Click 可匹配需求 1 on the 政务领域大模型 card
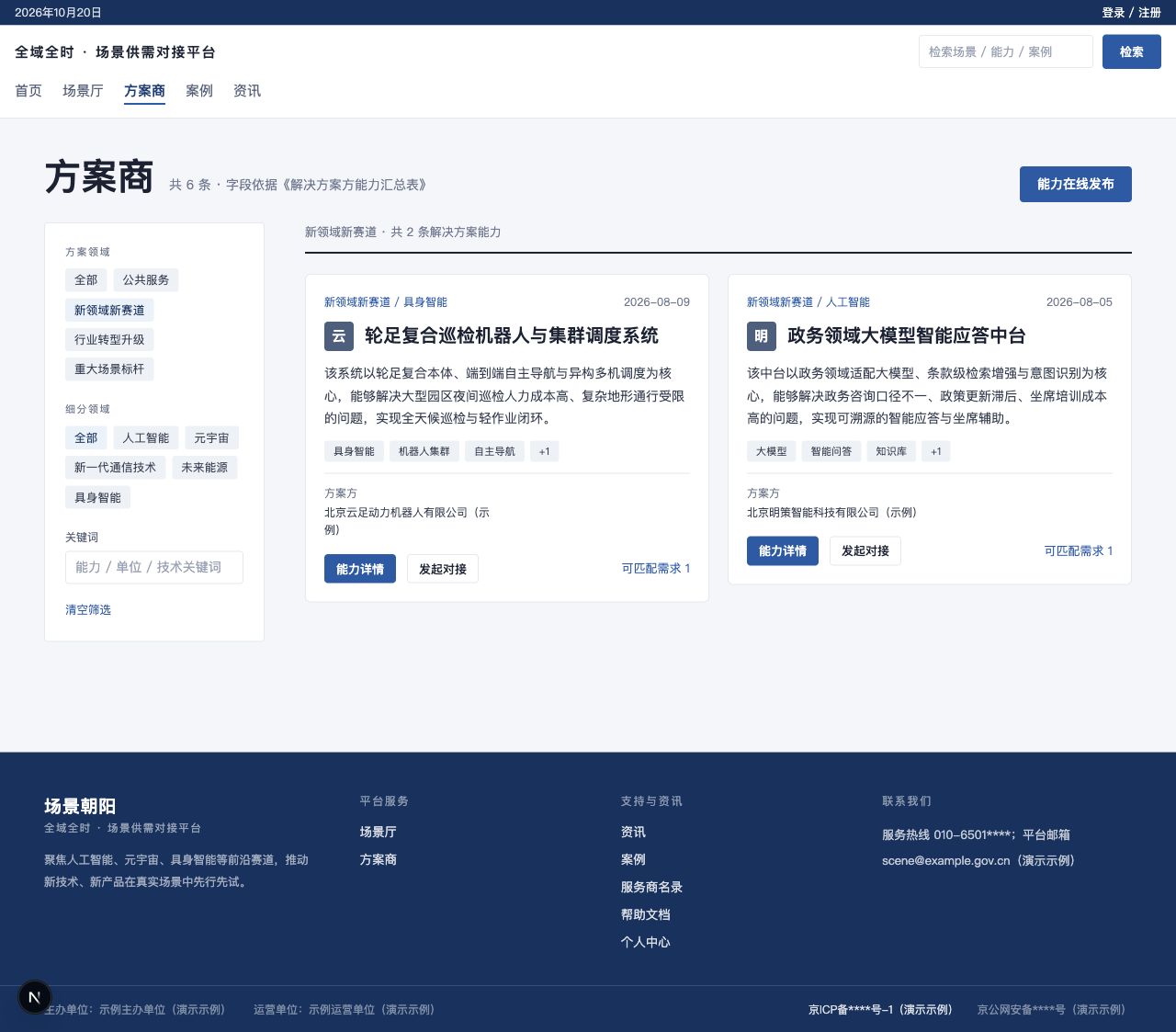Screen dimensions: 1176x1032 click(x=1079, y=551)
